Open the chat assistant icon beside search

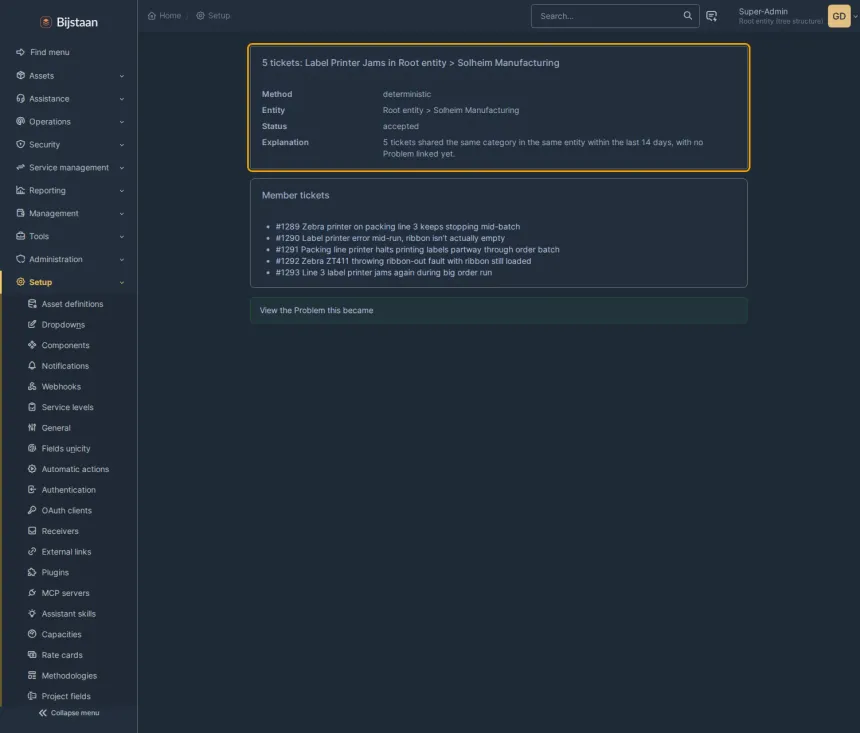coord(711,16)
